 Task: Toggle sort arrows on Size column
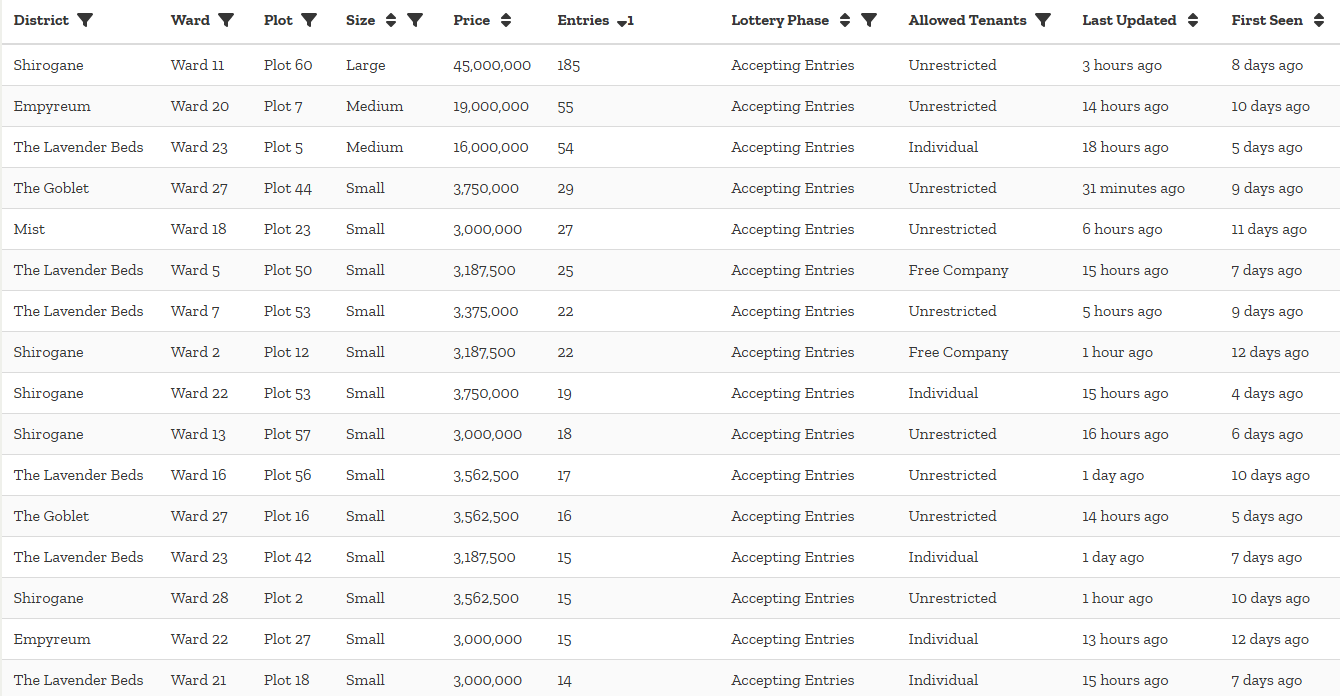click(391, 20)
